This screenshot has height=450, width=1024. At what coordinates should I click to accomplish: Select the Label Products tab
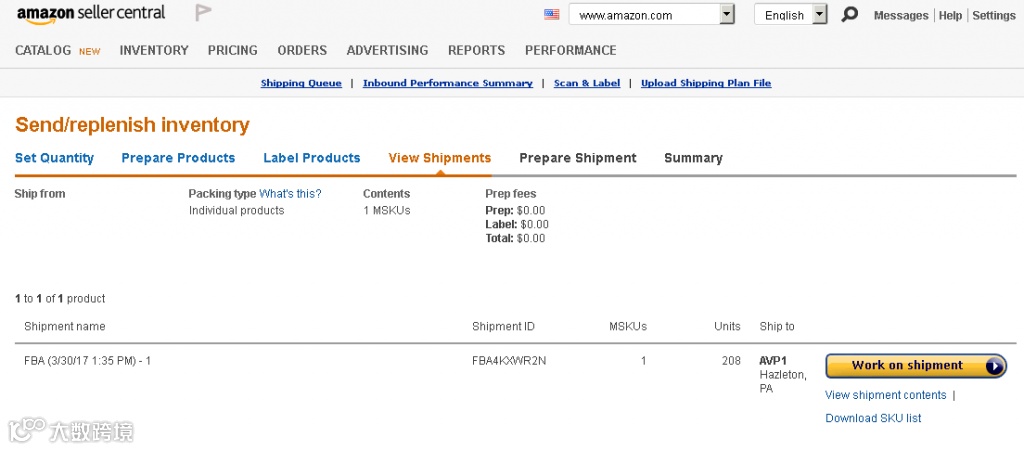pyautogui.click(x=311, y=158)
